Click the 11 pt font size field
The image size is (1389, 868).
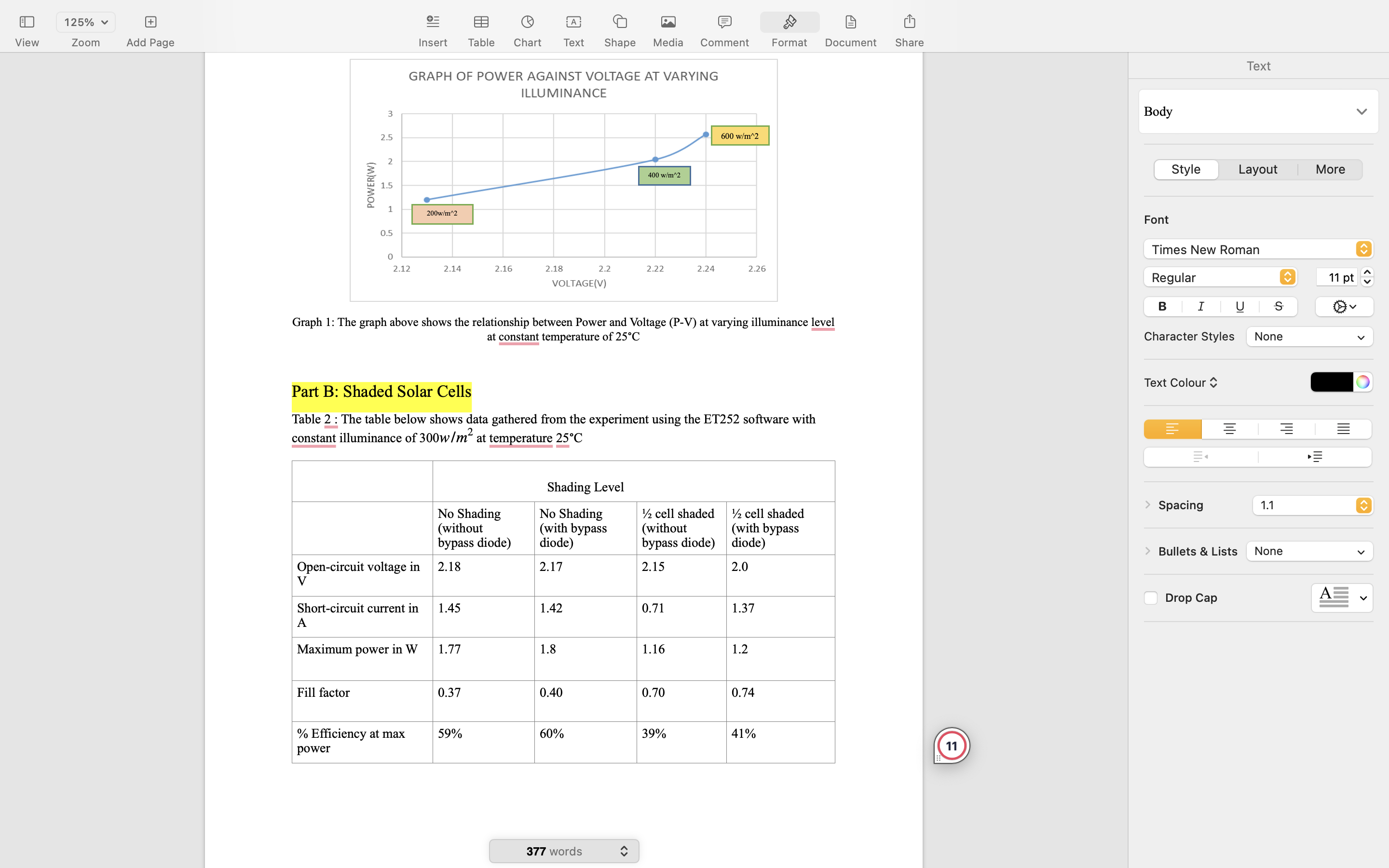(x=1337, y=277)
